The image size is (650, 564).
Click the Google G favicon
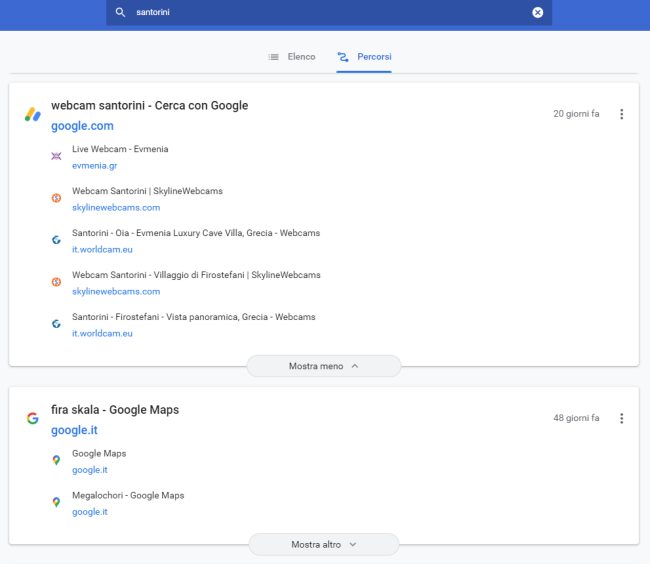click(33, 418)
